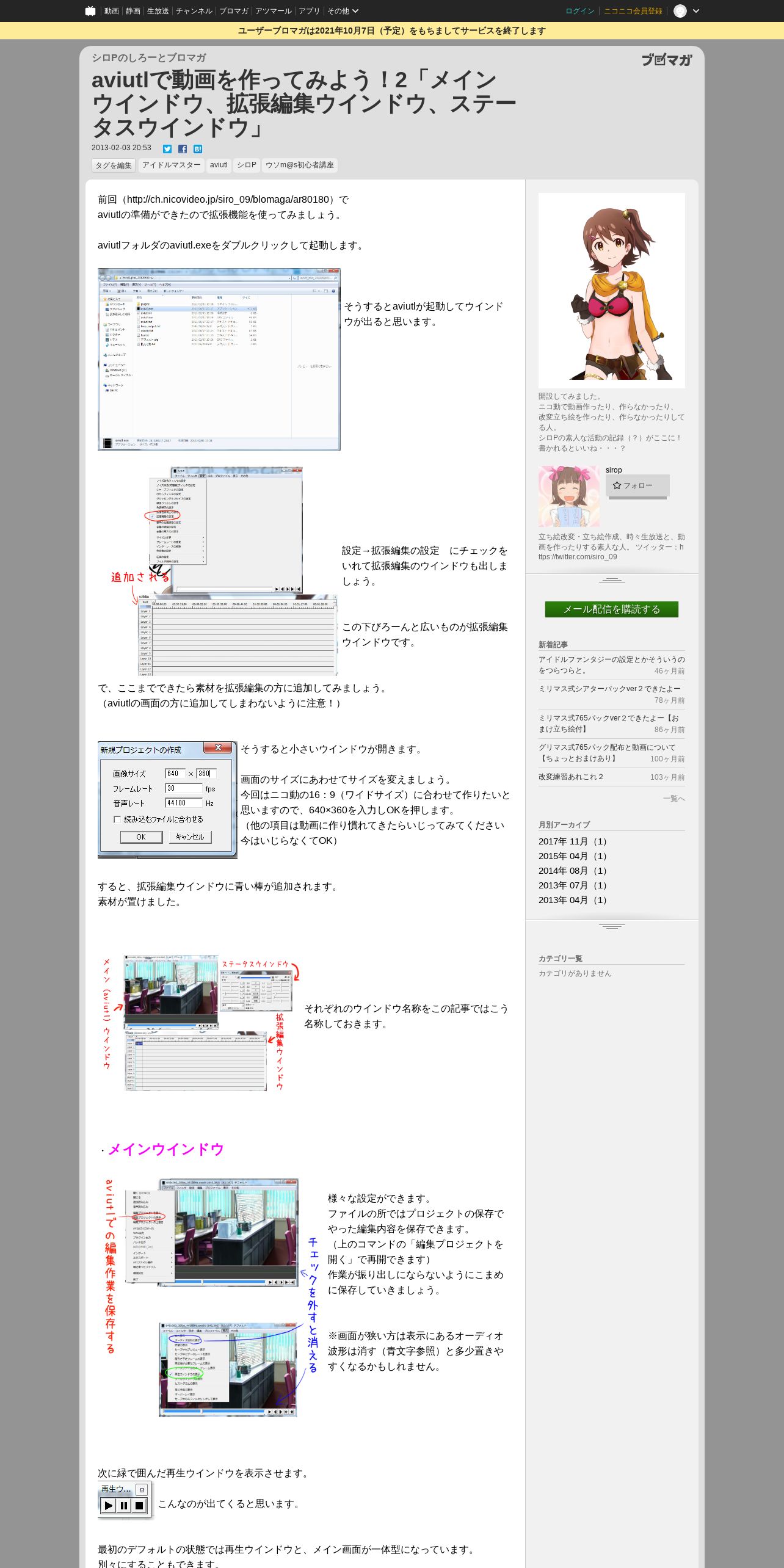Open アプリ in the top navigation
Screen dimensions: 784x1568
point(309,11)
